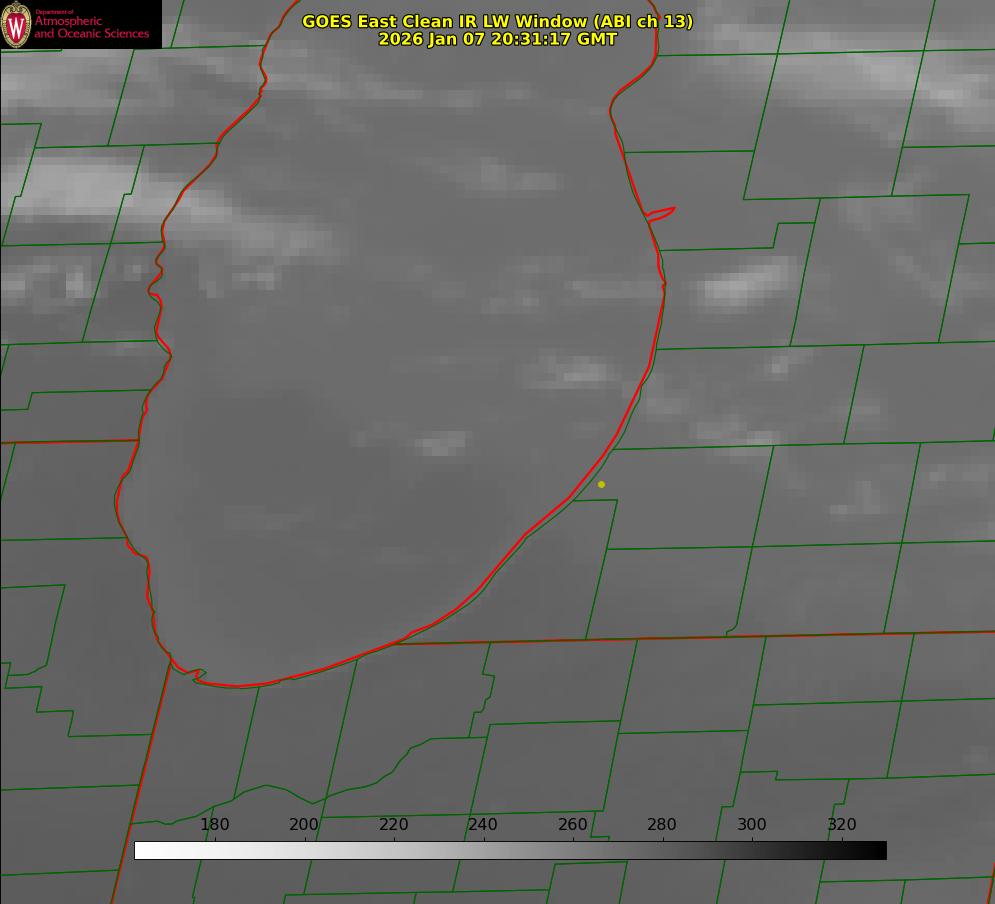
Task: Pick the 240 value on the colorbar
Action: [x=483, y=824]
